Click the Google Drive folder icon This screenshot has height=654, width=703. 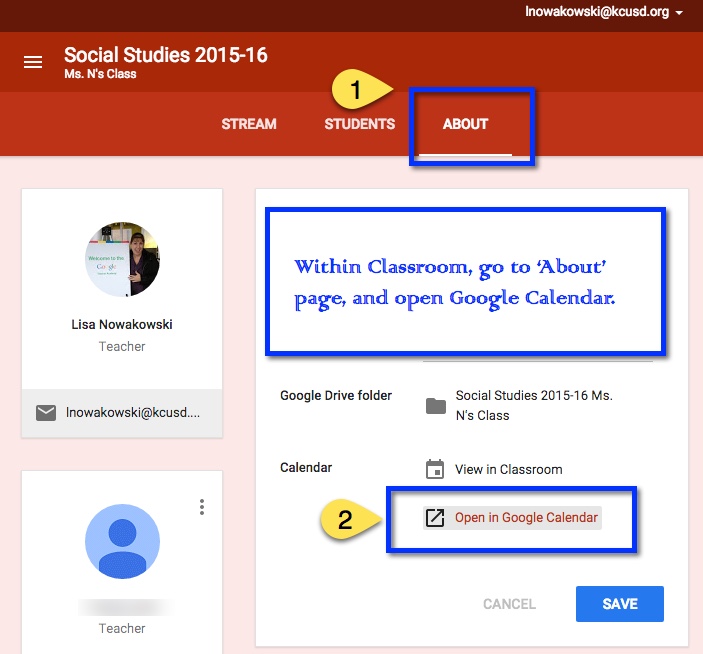pyautogui.click(x=435, y=405)
